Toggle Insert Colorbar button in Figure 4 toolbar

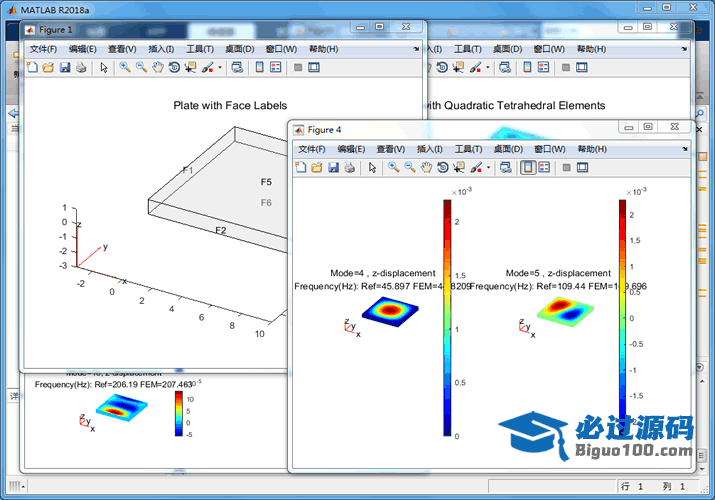click(x=528, y=167)
